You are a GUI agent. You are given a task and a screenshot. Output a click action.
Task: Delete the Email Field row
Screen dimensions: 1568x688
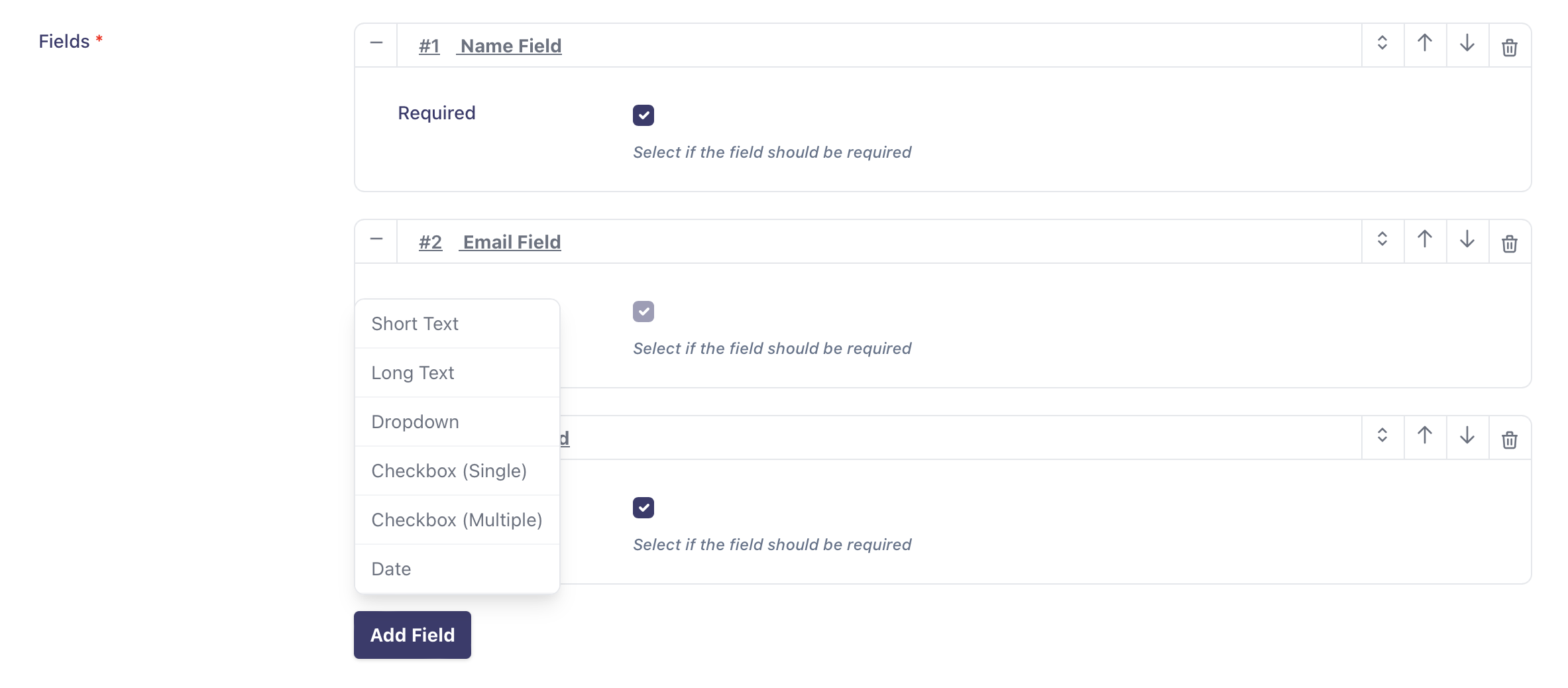pos(1510,242)
